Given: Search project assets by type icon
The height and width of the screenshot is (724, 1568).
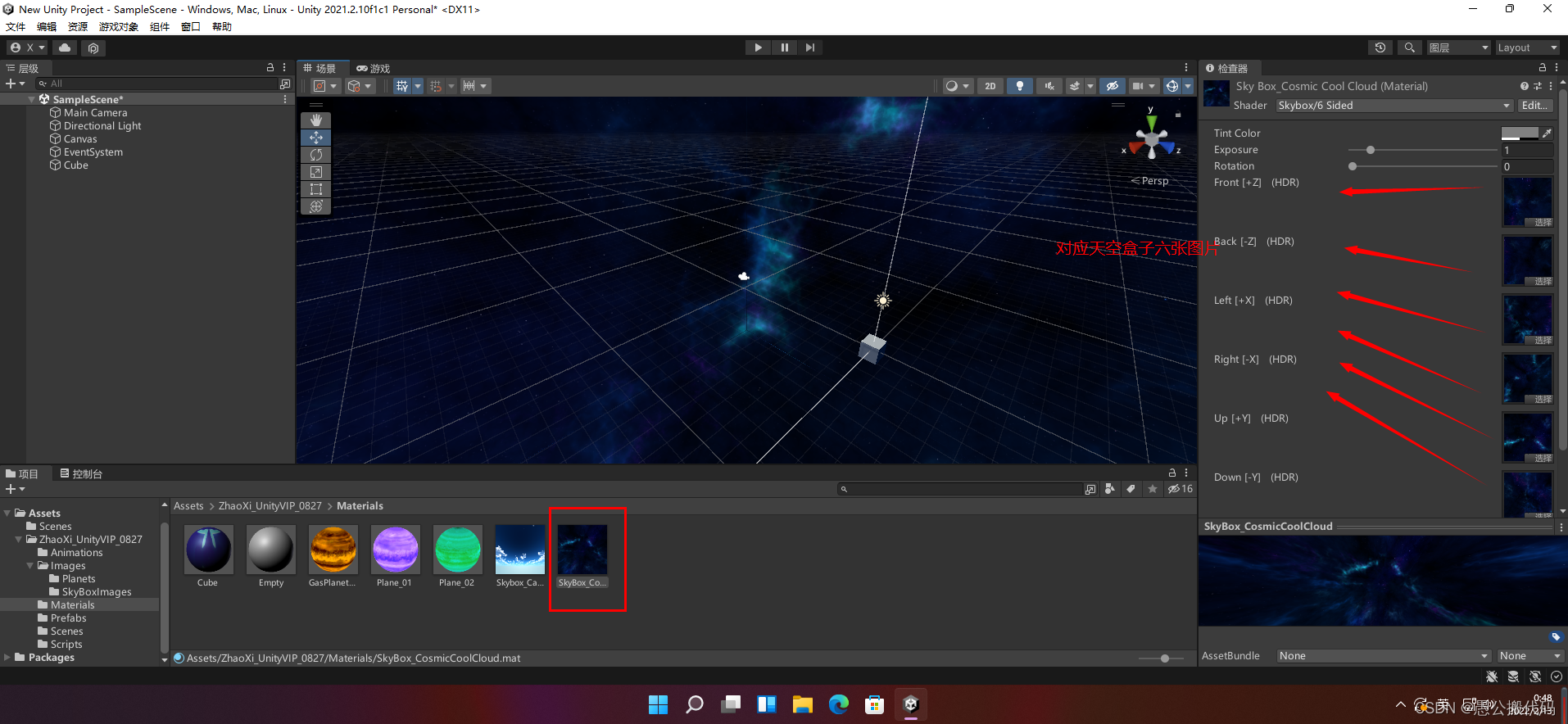Looking at the screenshot, I should [x=1109, y=489].
